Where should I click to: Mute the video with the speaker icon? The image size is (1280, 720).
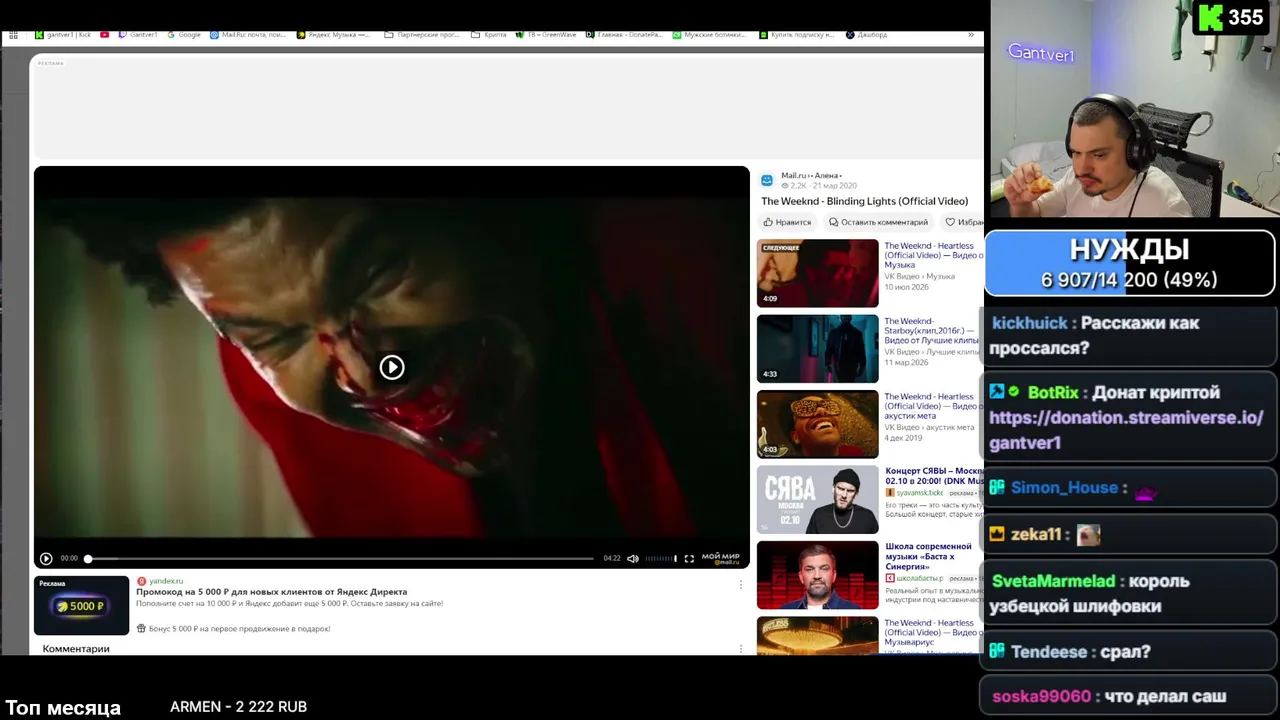(x=633, y=558)
